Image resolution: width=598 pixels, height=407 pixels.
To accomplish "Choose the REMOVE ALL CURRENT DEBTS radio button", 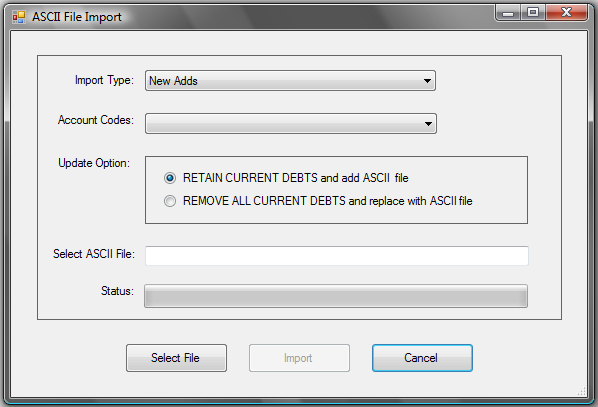I will 170,201.
